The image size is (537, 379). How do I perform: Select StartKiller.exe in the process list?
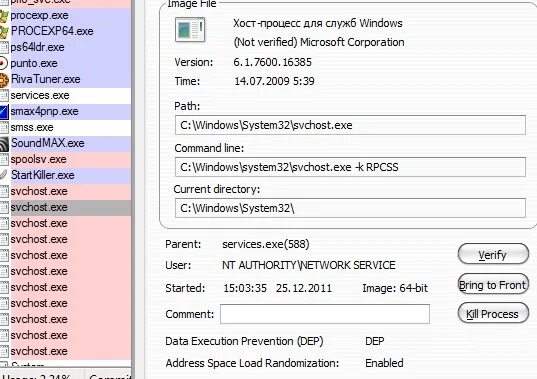(x=65, y=175)
